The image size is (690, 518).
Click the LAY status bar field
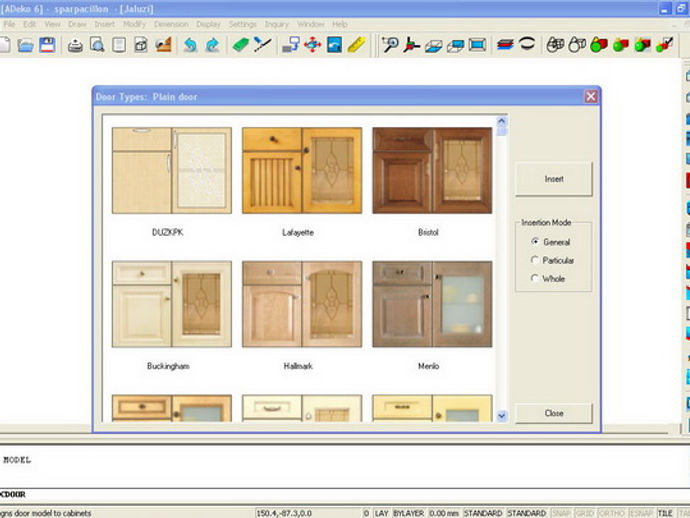point(381,513)
